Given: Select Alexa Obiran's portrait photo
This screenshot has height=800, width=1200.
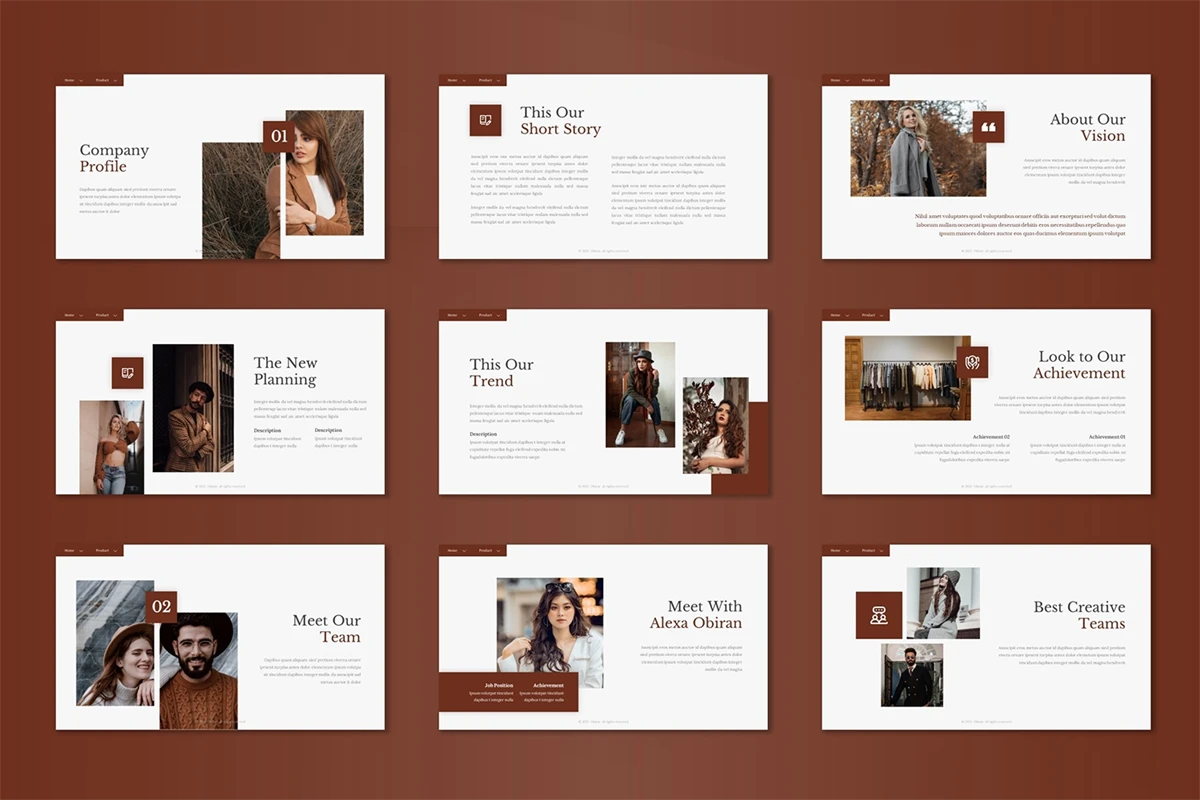Looking at the screenshot, I should [550, 625].
